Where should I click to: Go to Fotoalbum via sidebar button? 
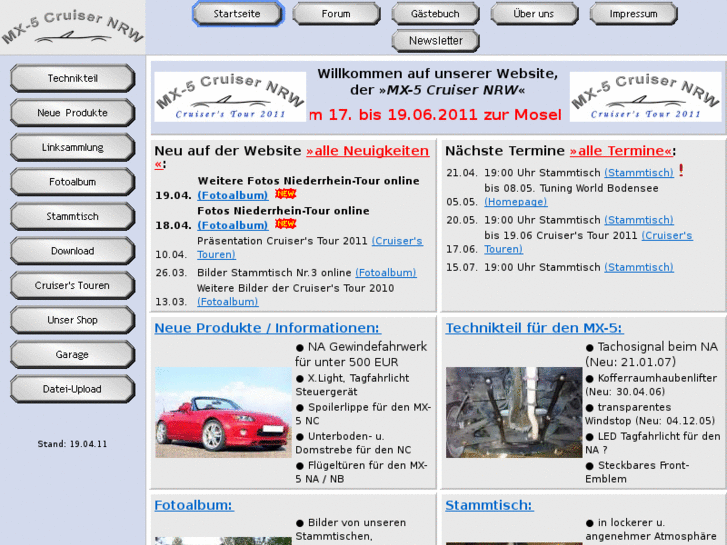(73, 182)
